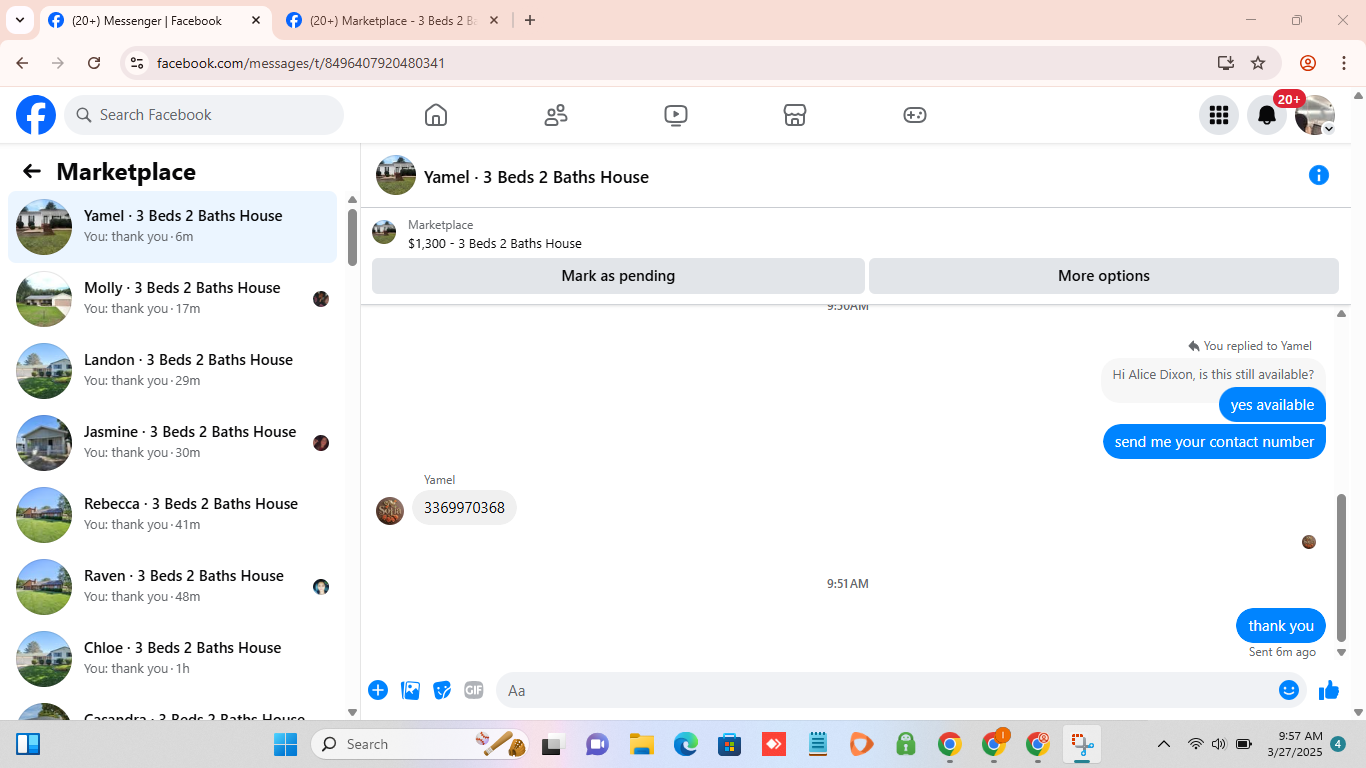The height and width of the screenshot is (768, 1366).
Task: Open a new browser tab
Action: tap(530, 20)
